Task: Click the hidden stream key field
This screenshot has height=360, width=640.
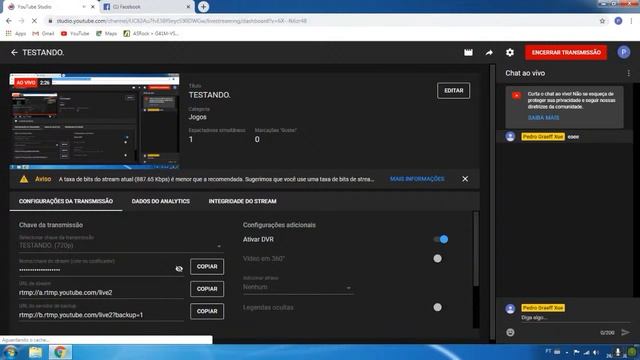Action: point(96,270)
